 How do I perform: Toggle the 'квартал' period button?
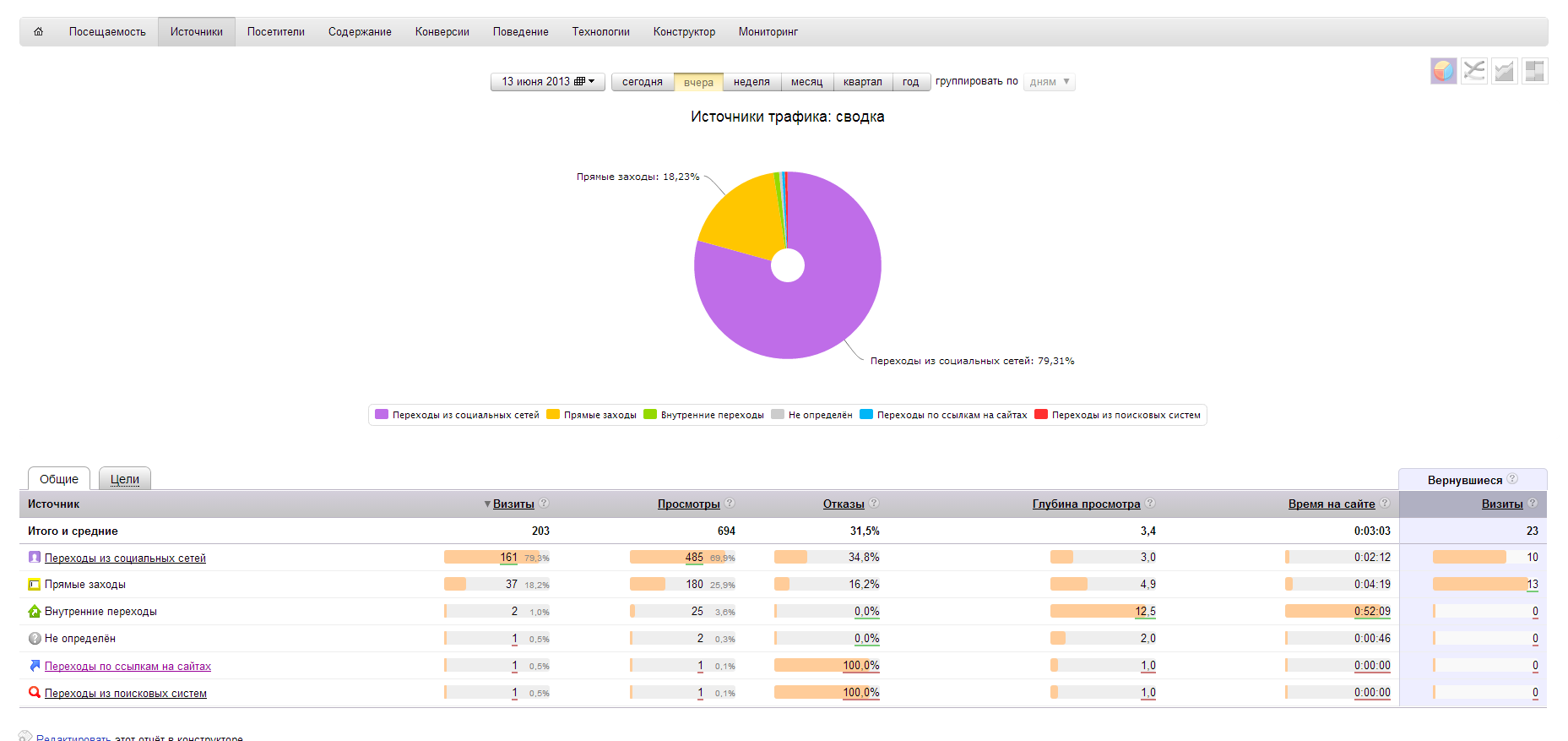862,82
